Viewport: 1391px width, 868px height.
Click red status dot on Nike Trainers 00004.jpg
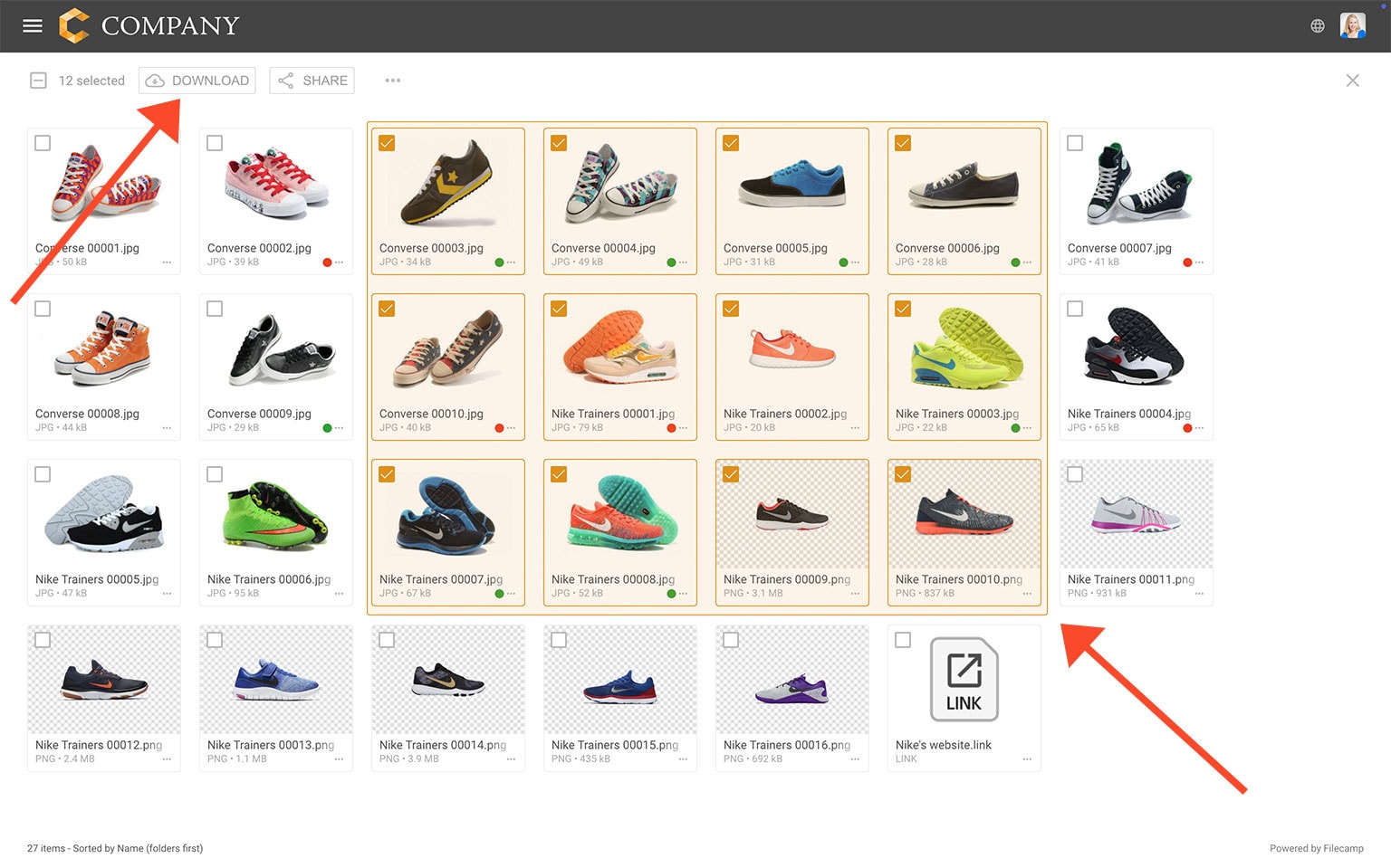point(1187,428)
